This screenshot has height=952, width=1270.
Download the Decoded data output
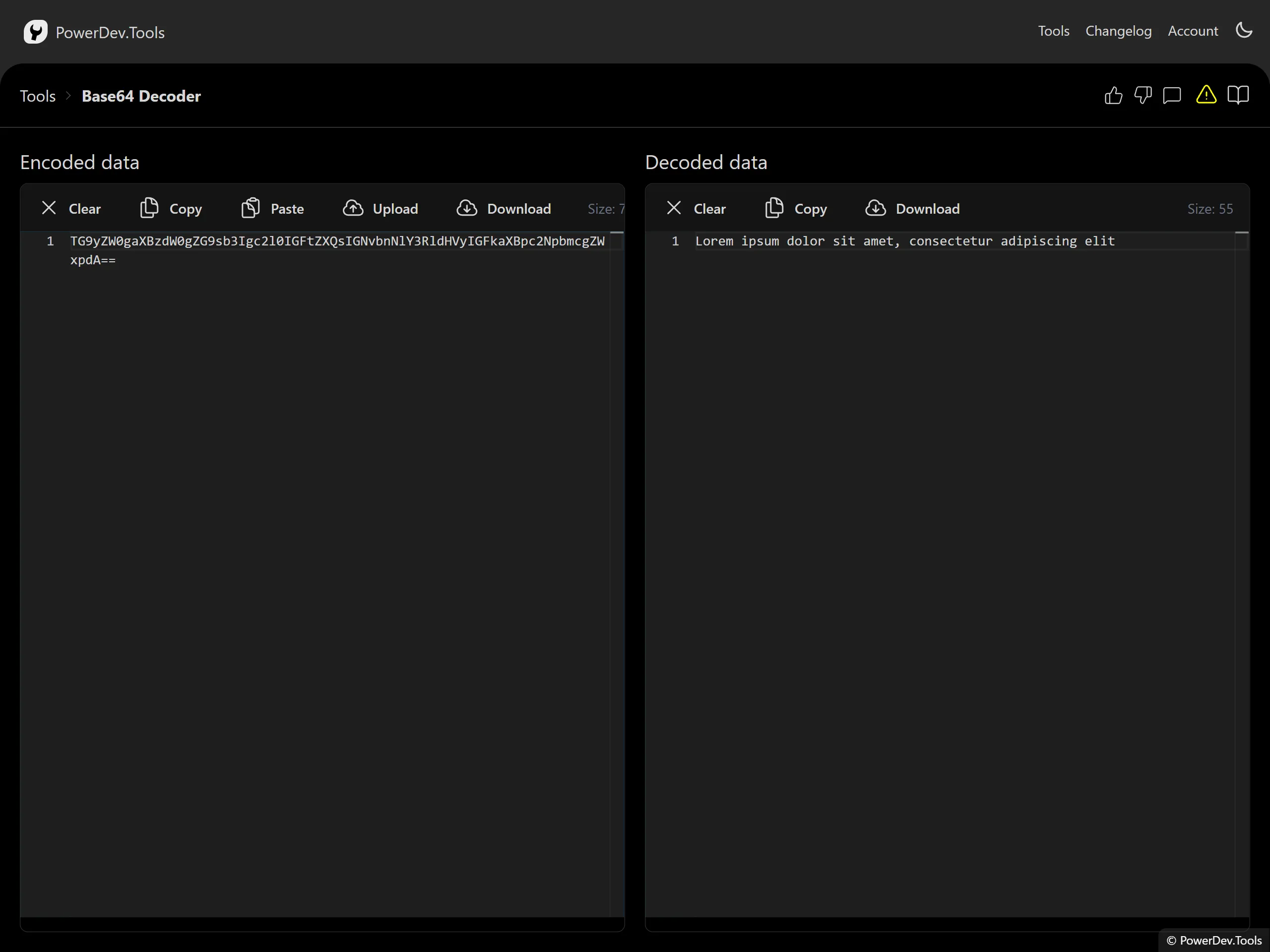[912, 208]
